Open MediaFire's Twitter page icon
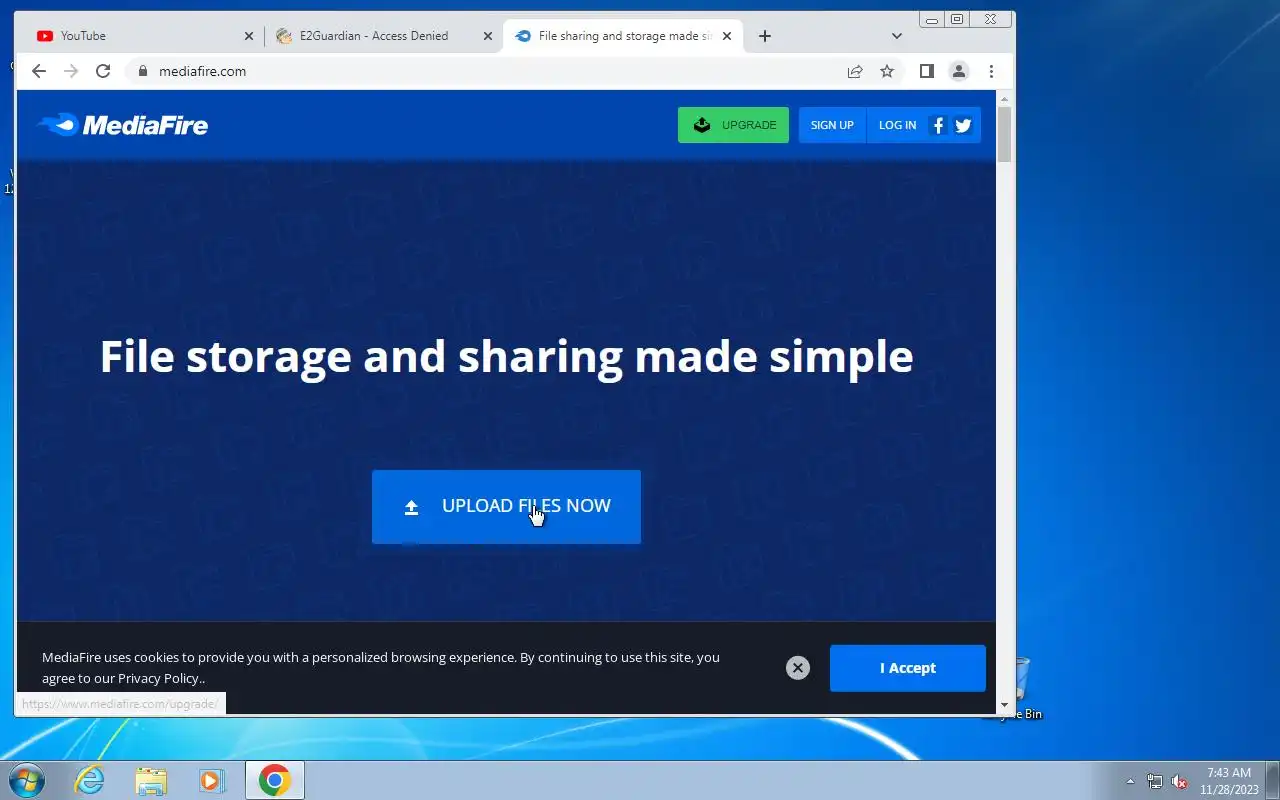 coord(963,125)
